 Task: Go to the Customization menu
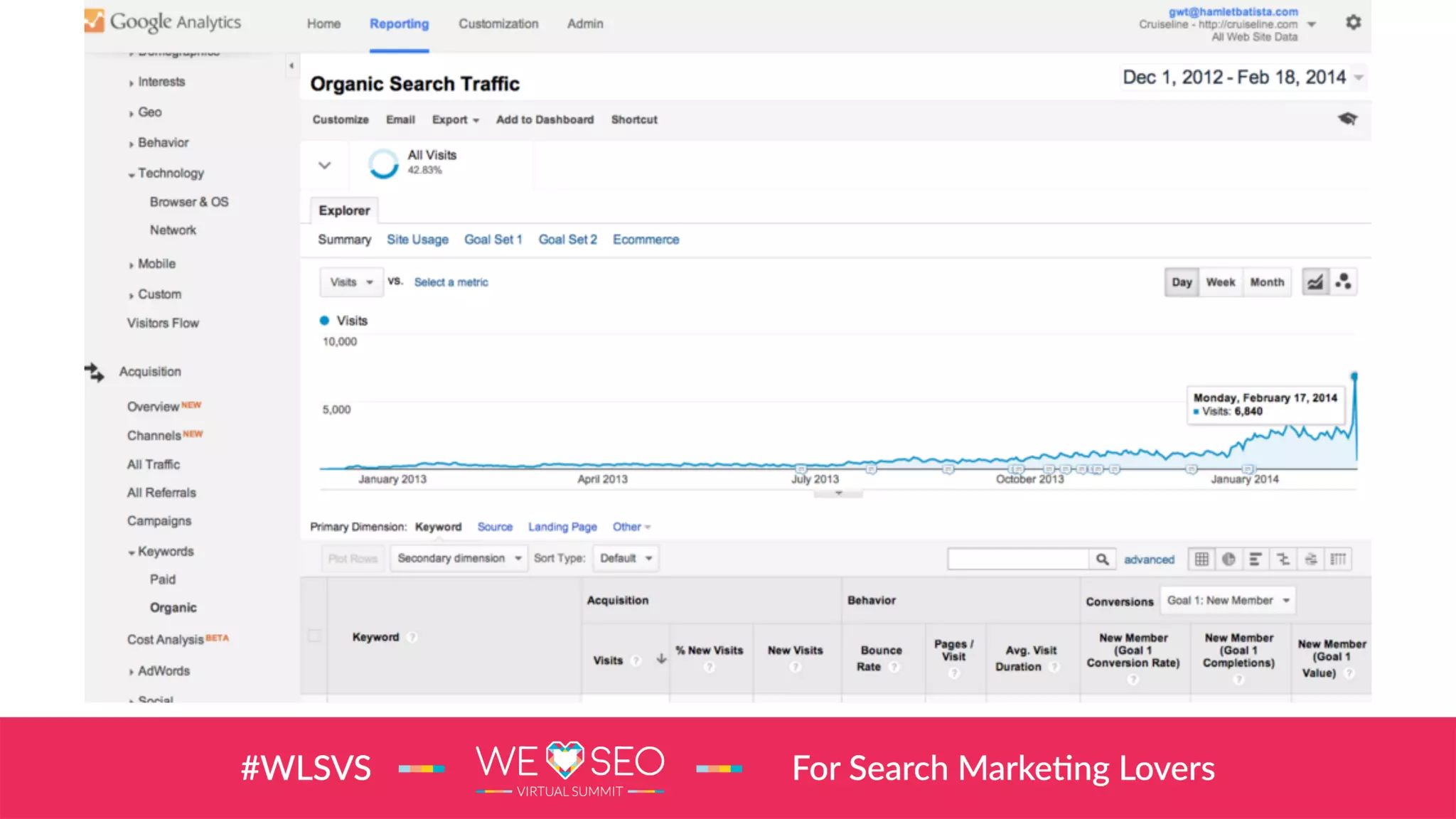click(498, 23)
